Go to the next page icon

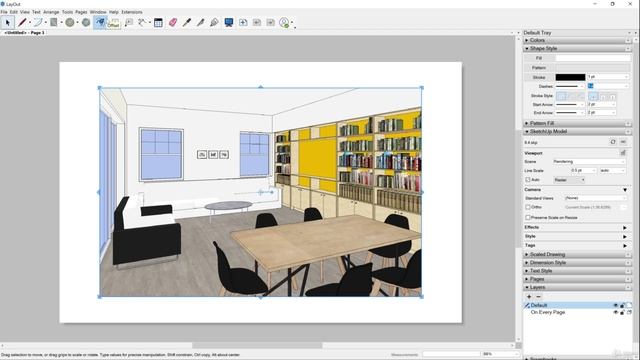(x=271, y=22)
